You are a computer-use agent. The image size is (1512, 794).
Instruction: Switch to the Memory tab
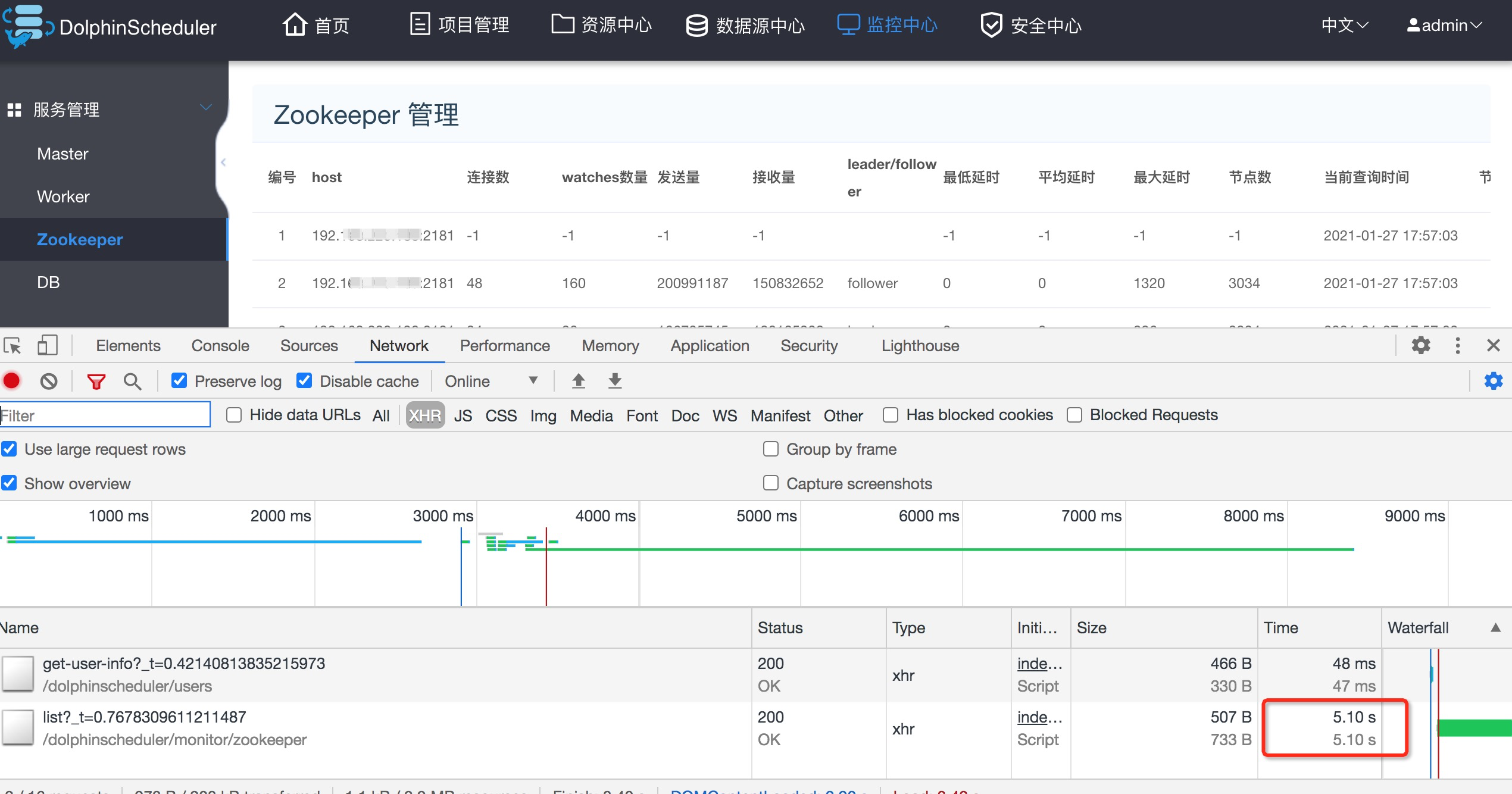[x=610, y=346]
